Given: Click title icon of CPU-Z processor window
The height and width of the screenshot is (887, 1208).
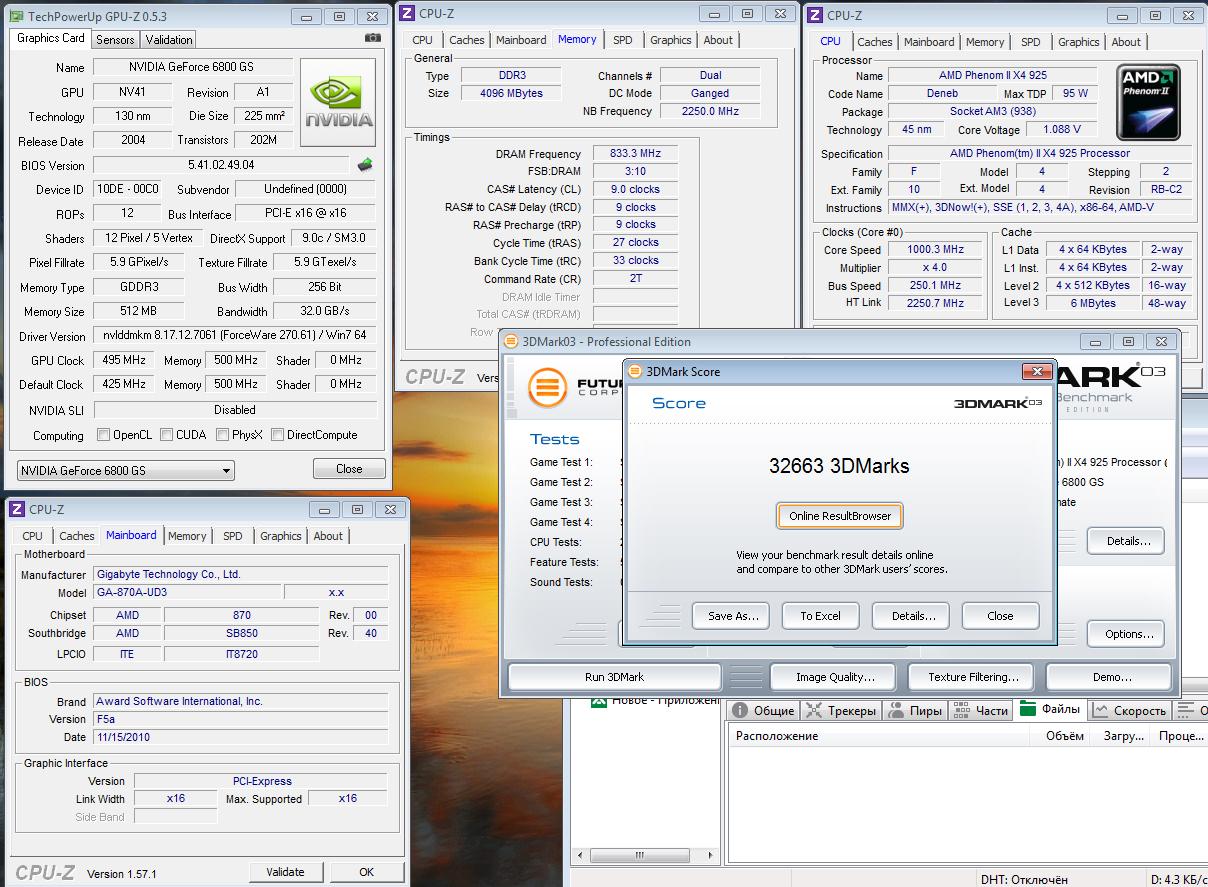Looking at the screenshot, I should click(815, 15).
